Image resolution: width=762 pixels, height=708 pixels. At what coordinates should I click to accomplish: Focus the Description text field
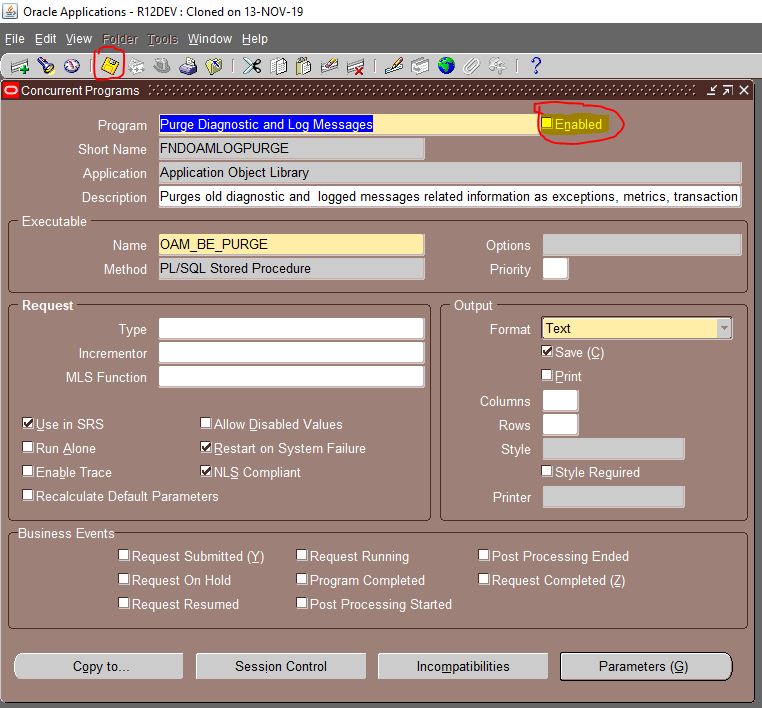450,196
